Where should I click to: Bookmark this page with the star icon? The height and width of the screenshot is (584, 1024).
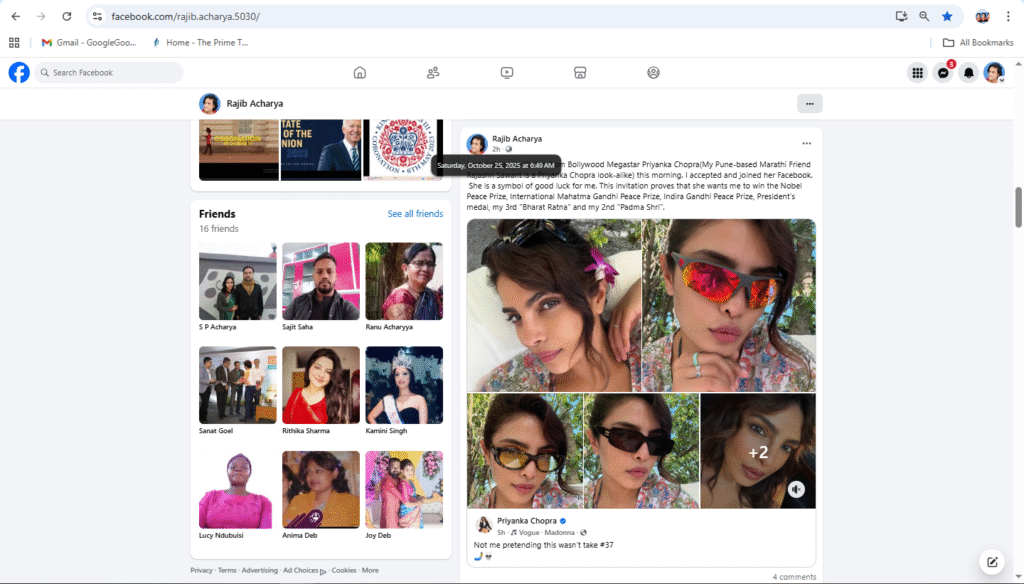coord(947,16)
